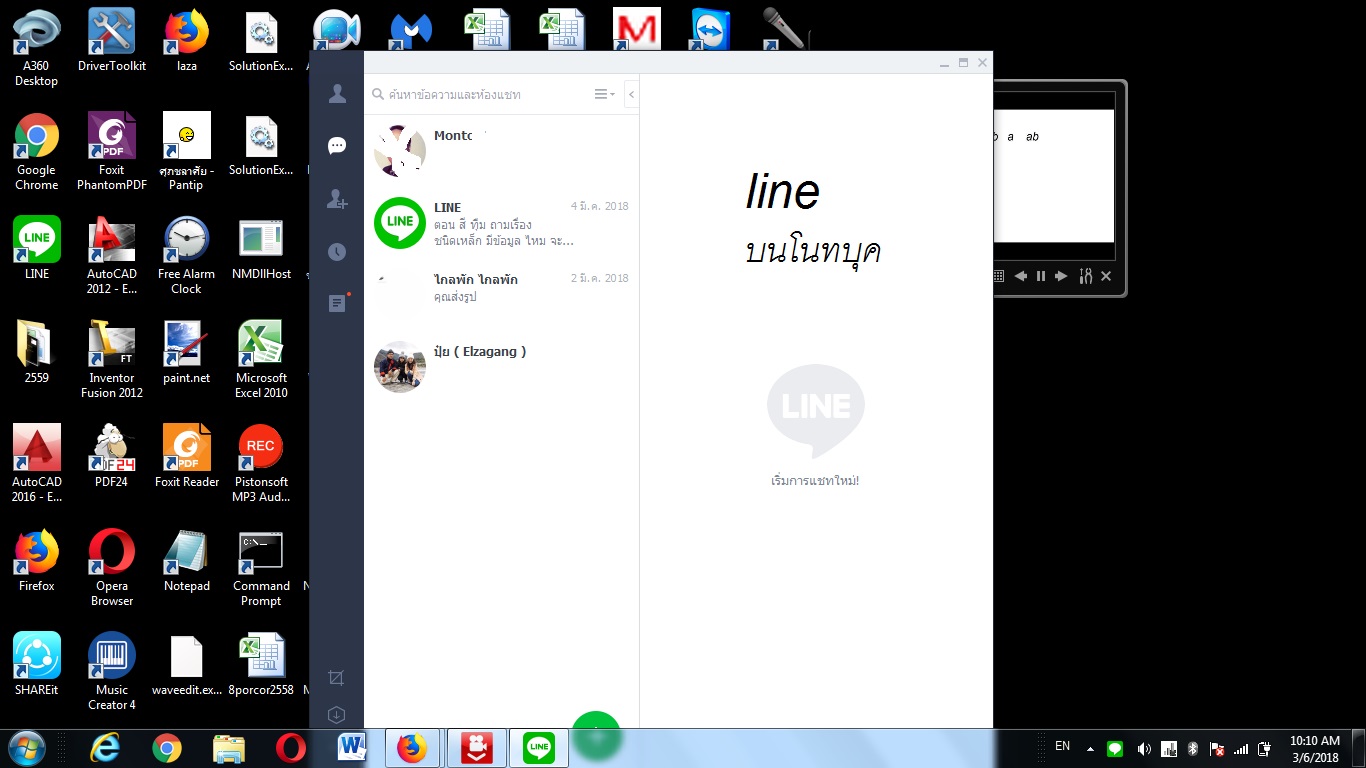The width and height of the screenshot is (1366, 768).
Task: Open AutoCAD 2016 desktop shortcut
Action: 37,464
